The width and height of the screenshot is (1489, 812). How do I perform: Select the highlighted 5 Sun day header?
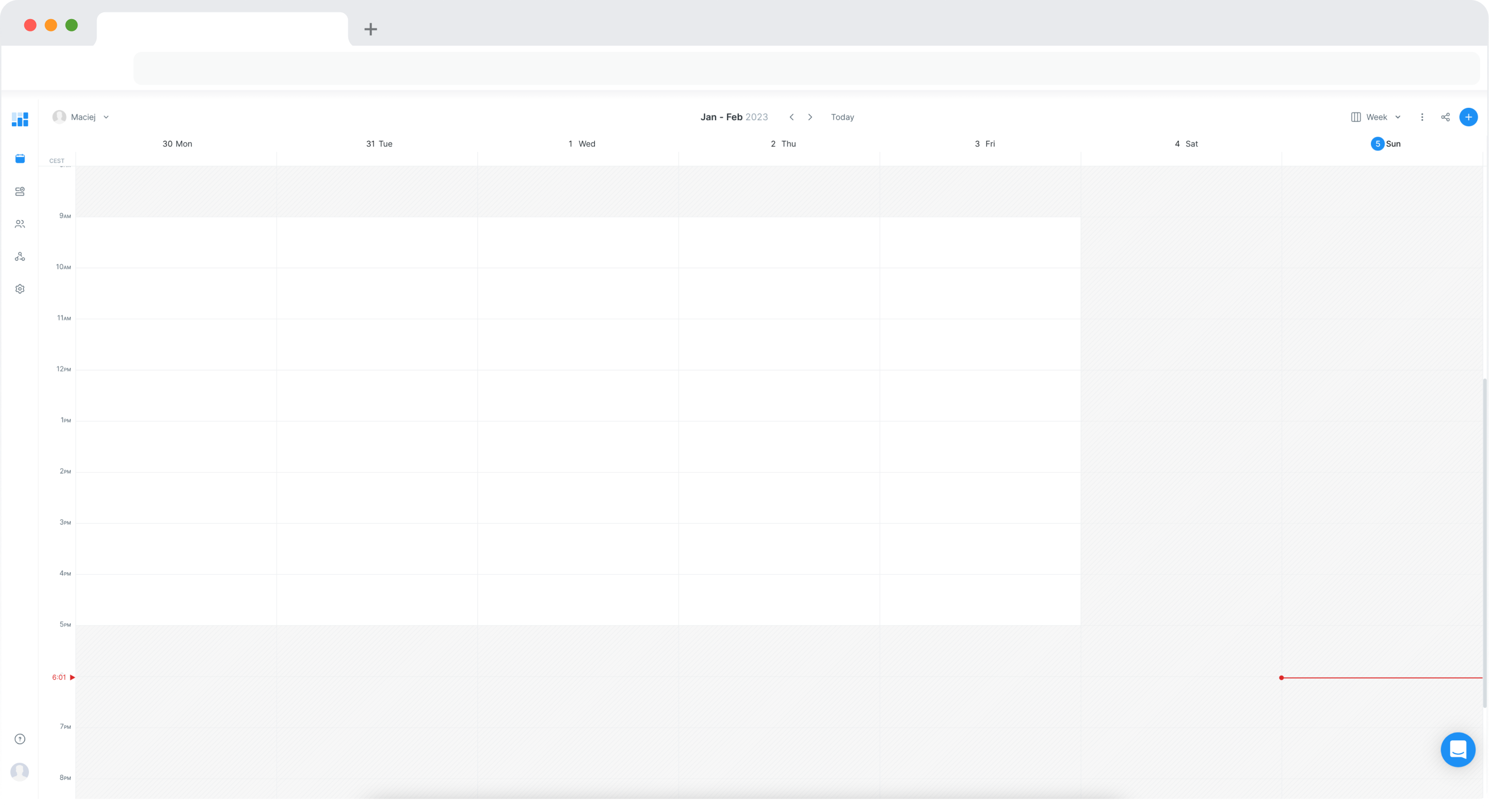coord(1385,144)
